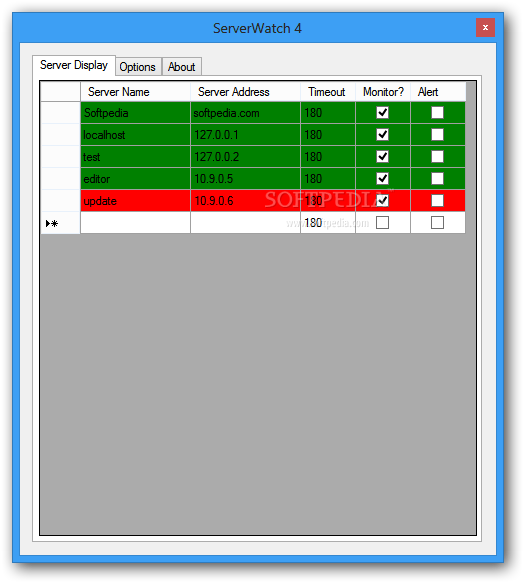This screenshot has width=524, height=583.
Task: Select timeout 180 in test row
Action: 328,157
